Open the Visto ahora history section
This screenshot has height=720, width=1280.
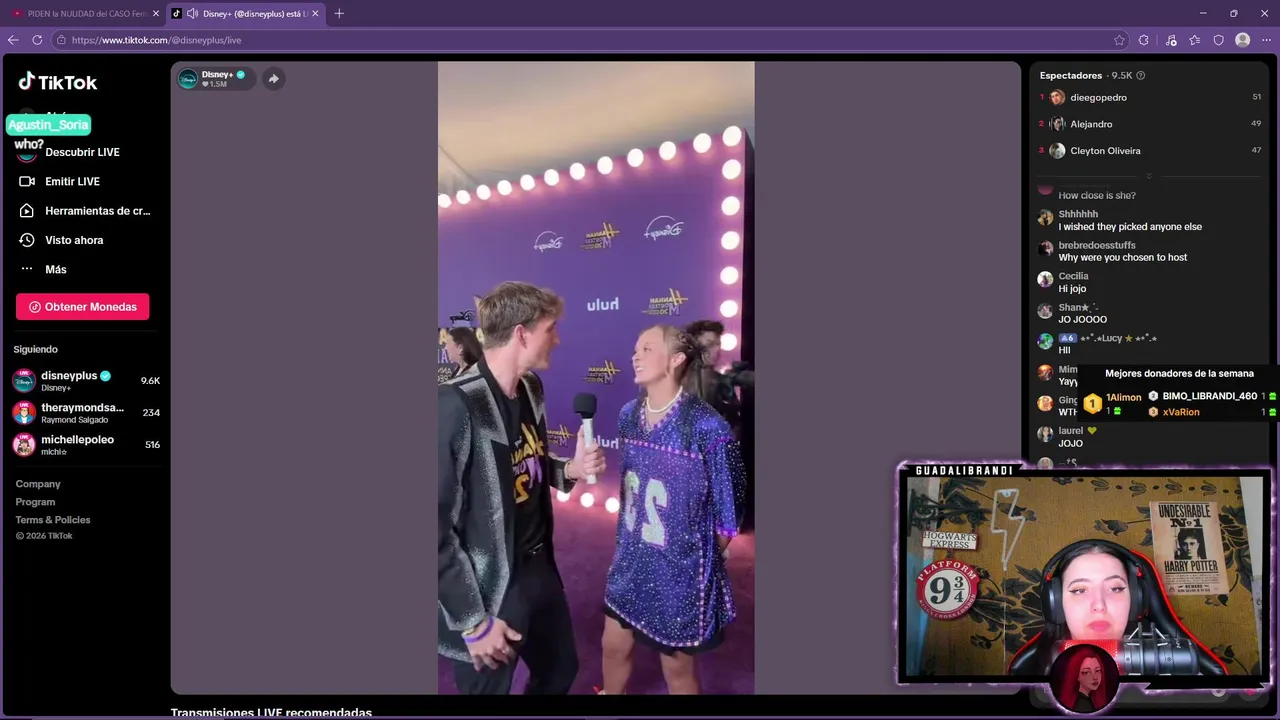61,240
